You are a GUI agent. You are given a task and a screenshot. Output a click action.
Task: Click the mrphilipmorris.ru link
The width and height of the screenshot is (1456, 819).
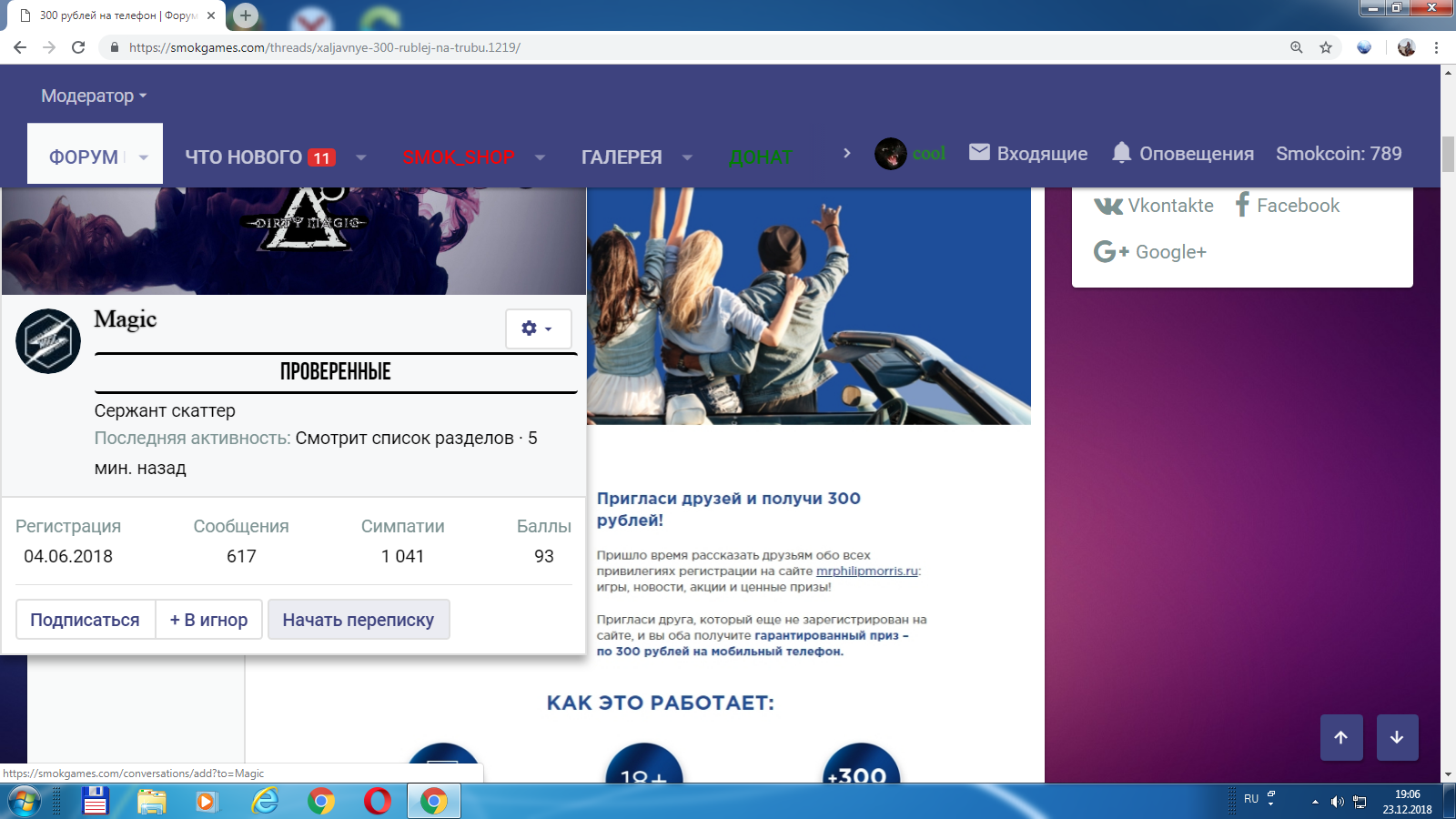[867, 571]
